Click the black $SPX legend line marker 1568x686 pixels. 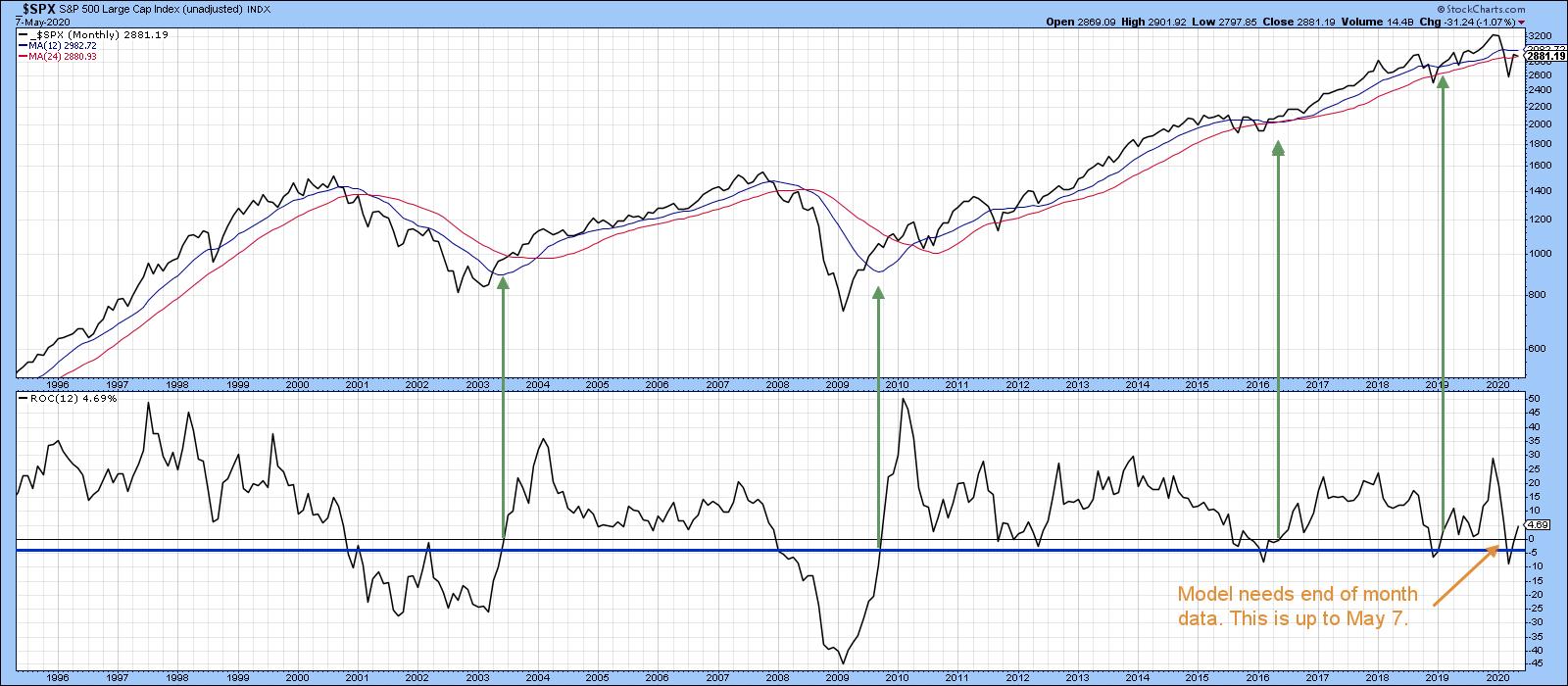pyautogui.click(x=22, y=33)
